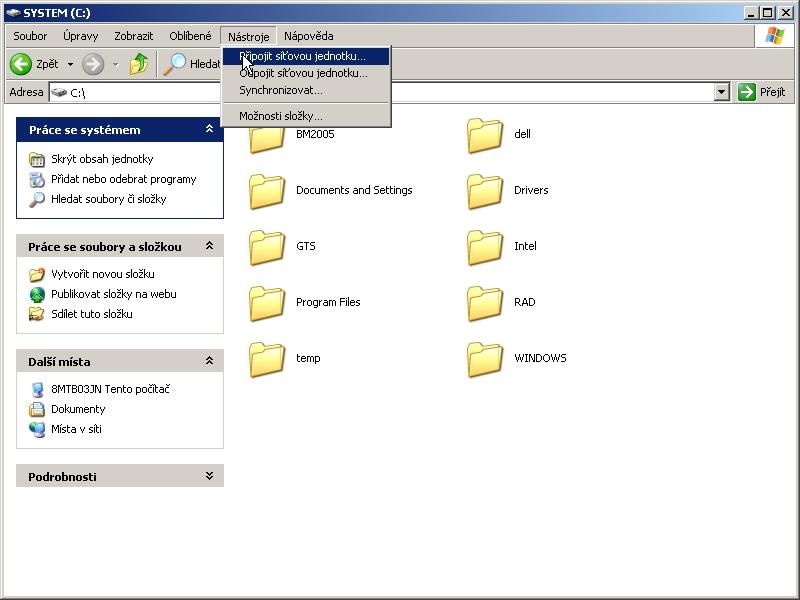Collapse Práce se soubory a složkou panel

[x=209, y=246]
